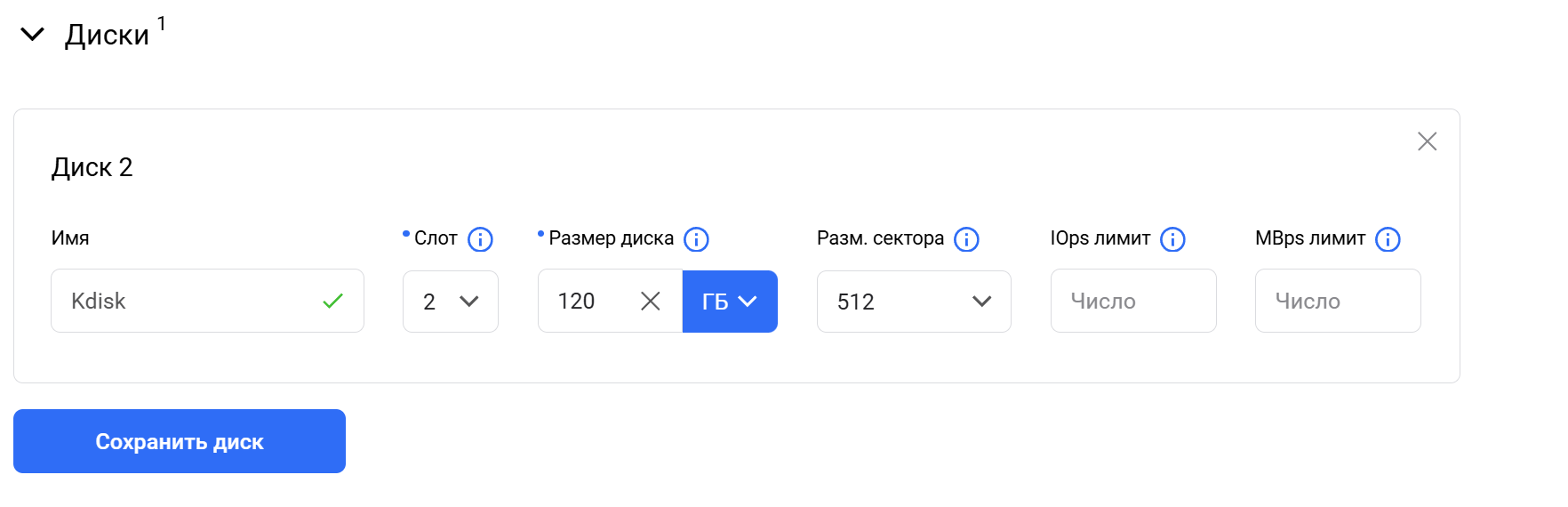
Task: Show info about Разм. сектора
Action: (x=966, y=239)
